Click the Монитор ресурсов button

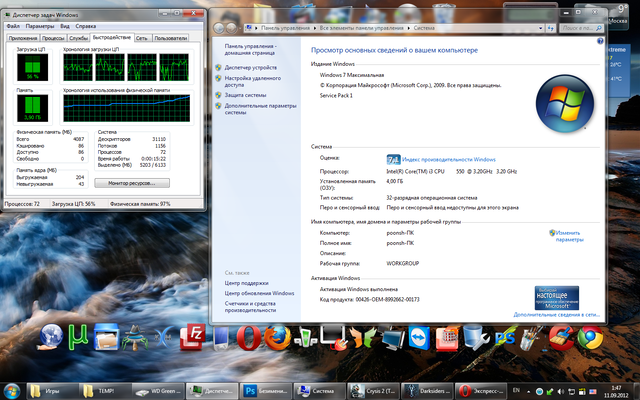tap(132, 183)
